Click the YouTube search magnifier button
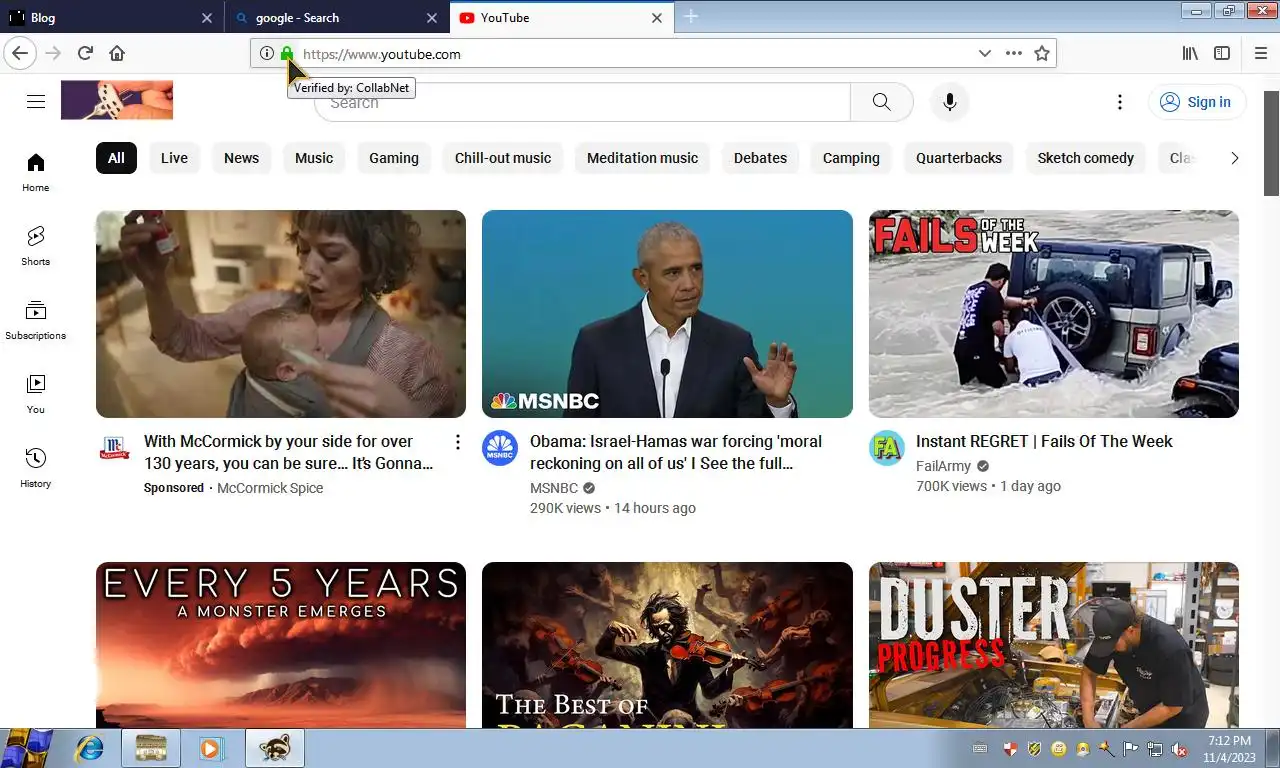The image size is (1280, 768). tap(881, 102)
